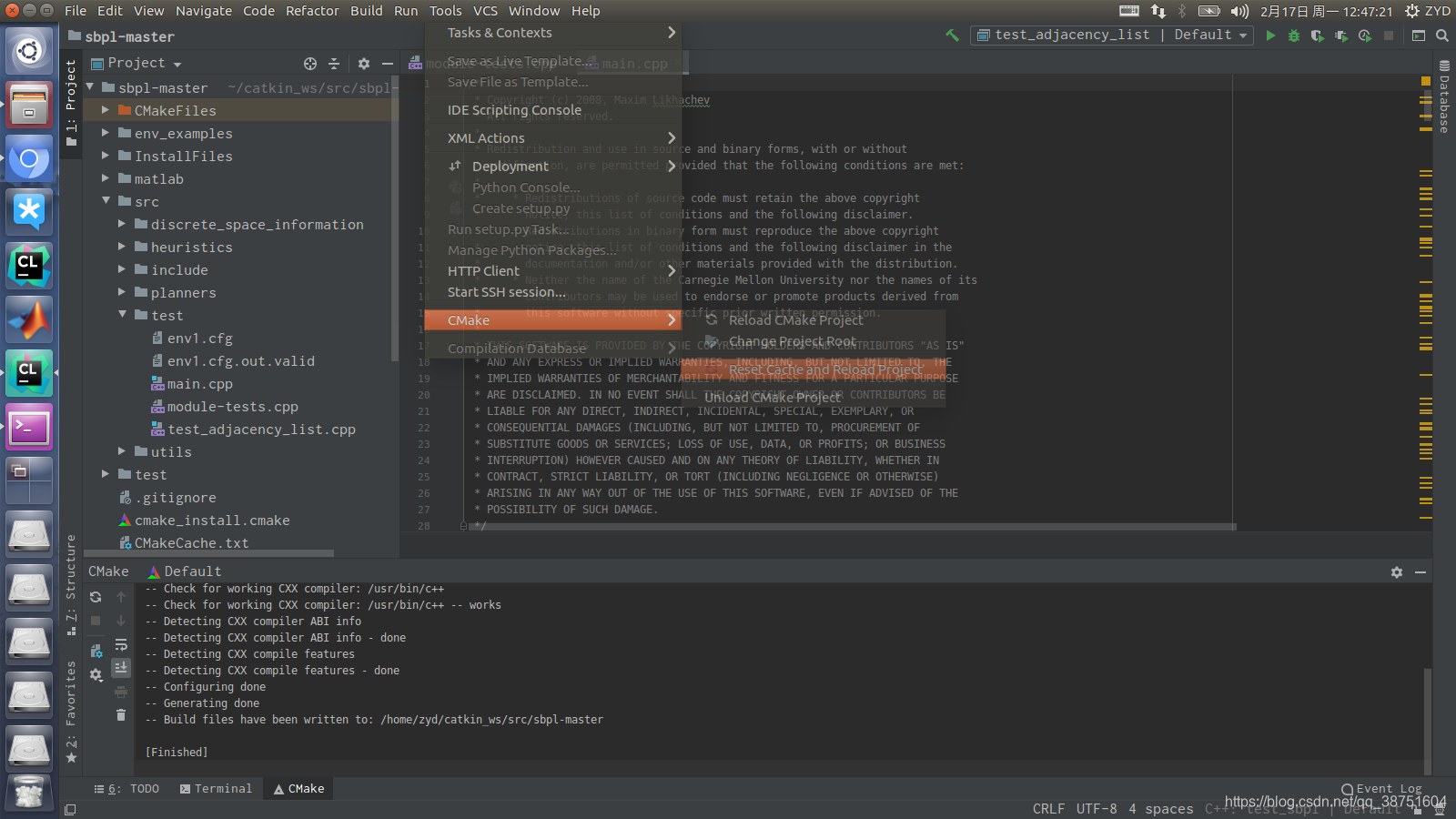The image size is (1456, 819).
Task: Expand the utils folder
Action: point(122,451)
